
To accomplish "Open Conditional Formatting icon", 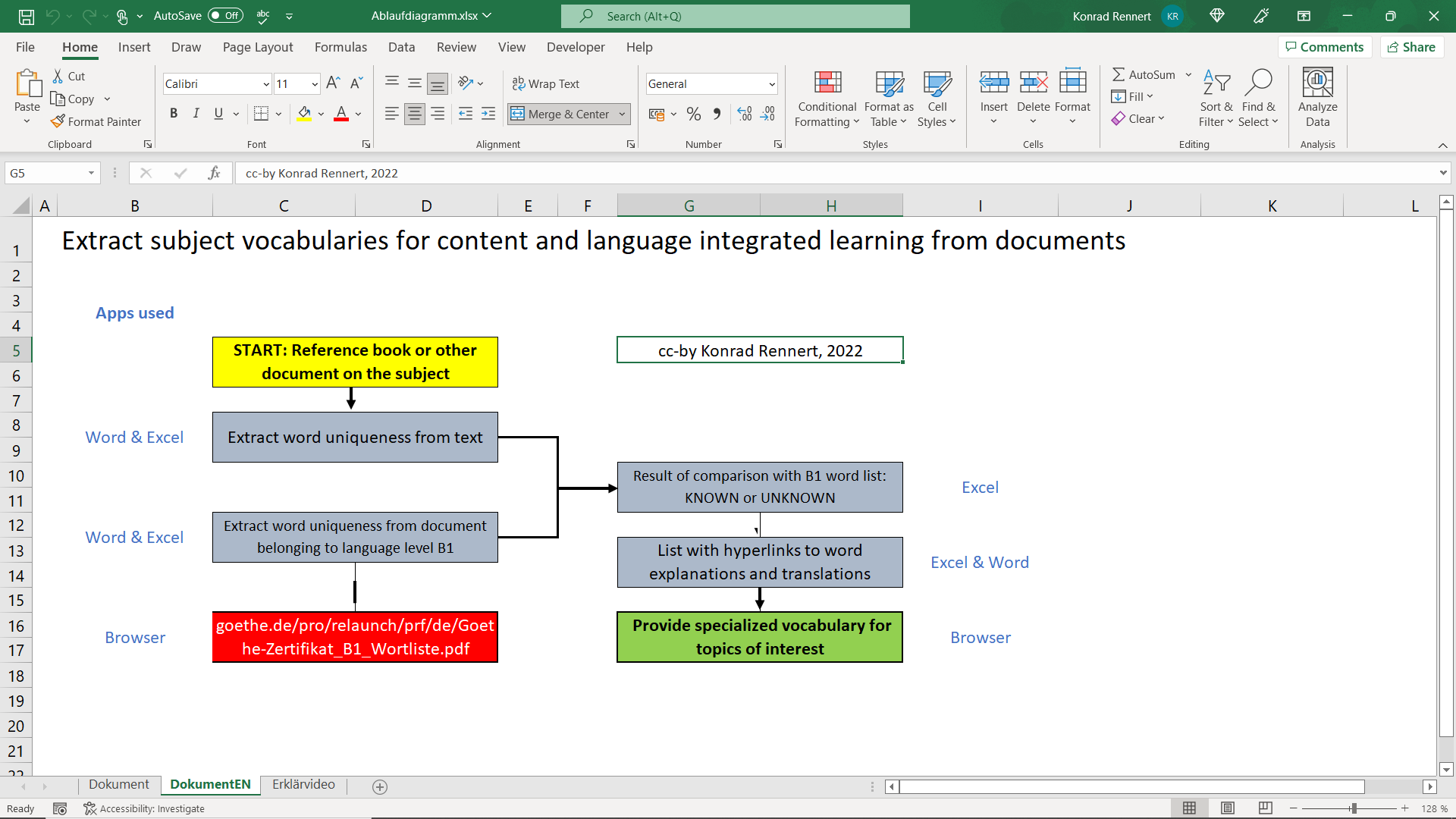I will click(827, 83).
